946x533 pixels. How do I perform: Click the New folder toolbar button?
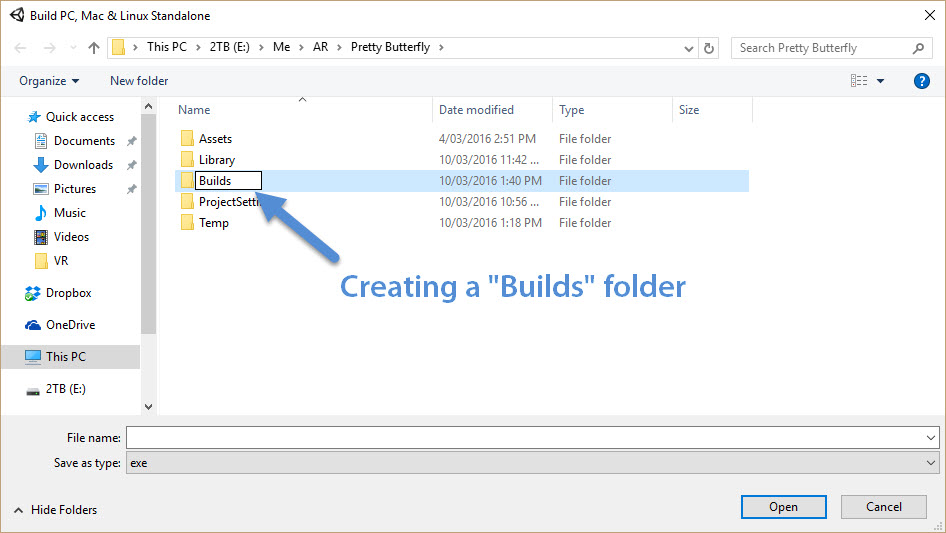point(139,81)
